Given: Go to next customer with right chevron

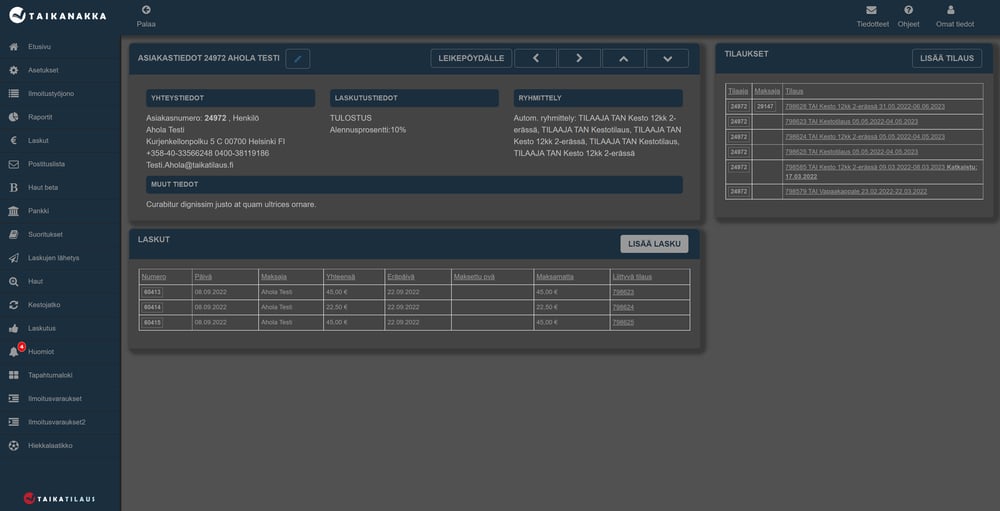Looking at the screenshot, I should [x=579, y=58].
